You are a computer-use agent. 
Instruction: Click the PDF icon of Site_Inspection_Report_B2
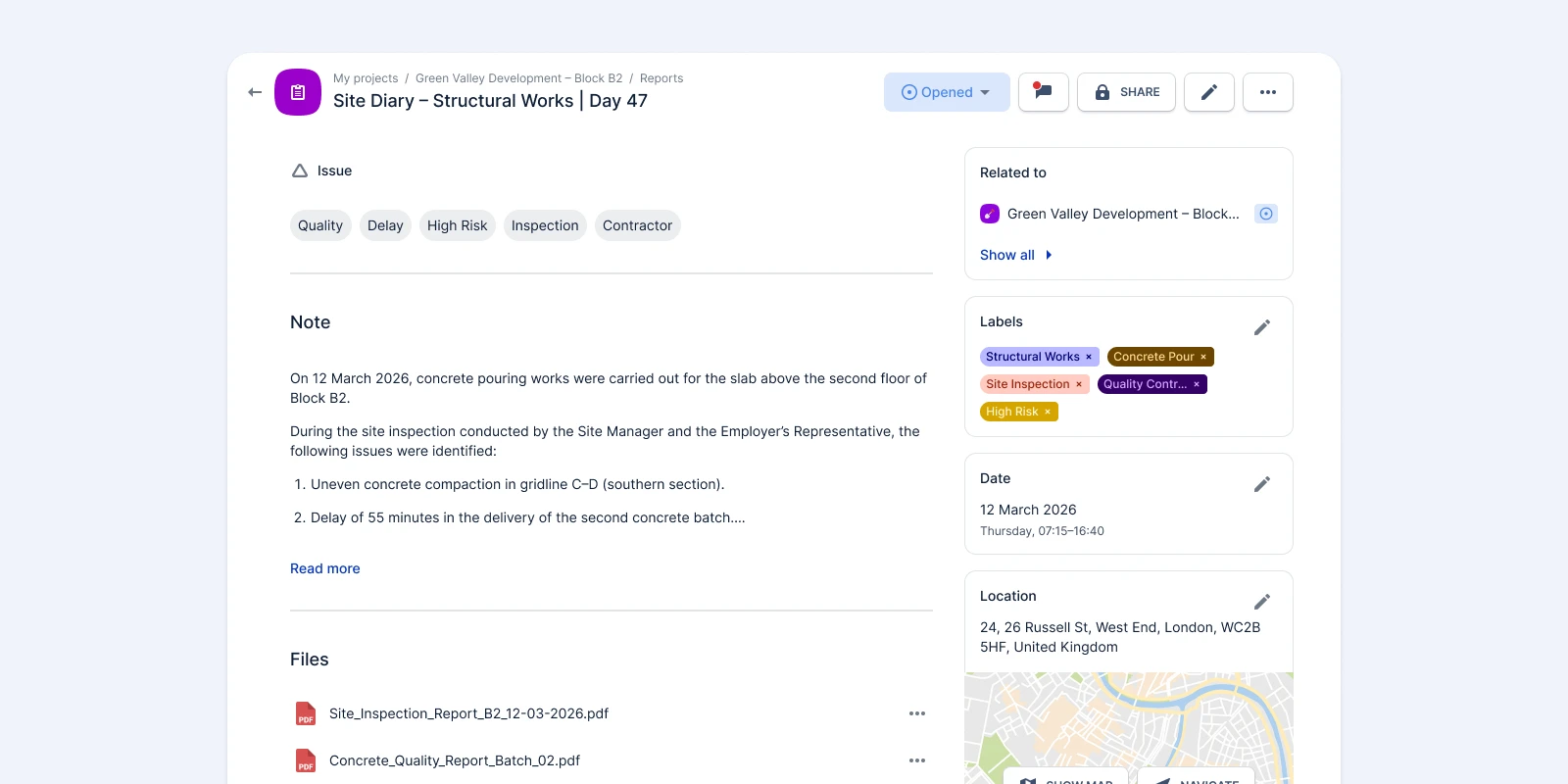pyautogui.click(x=306, y=713)
